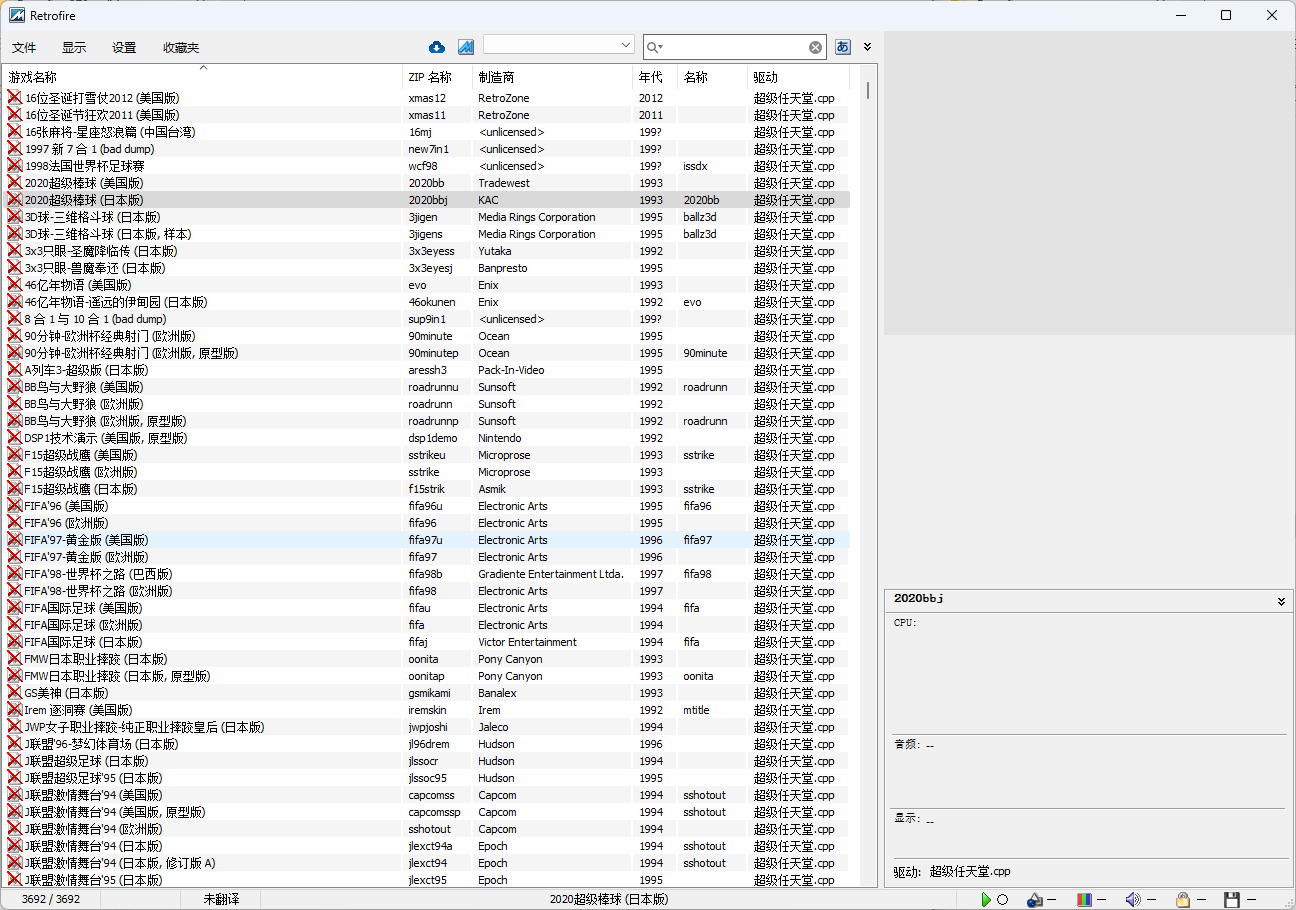Click the circle status indicator next to play
Screen dimensions: 1296x910
tap(1002, 900)
